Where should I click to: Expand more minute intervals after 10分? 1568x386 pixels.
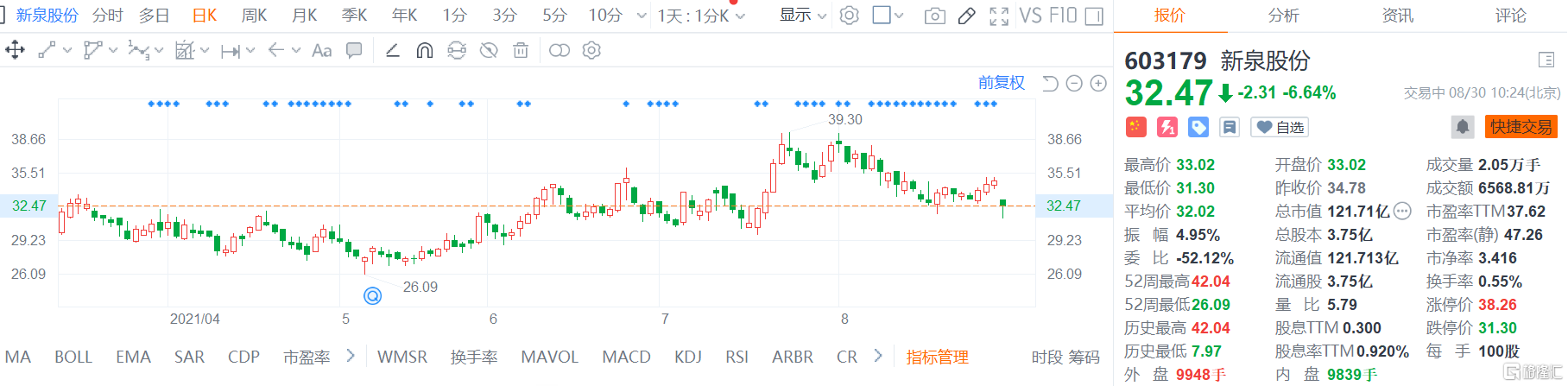[641, 16]
